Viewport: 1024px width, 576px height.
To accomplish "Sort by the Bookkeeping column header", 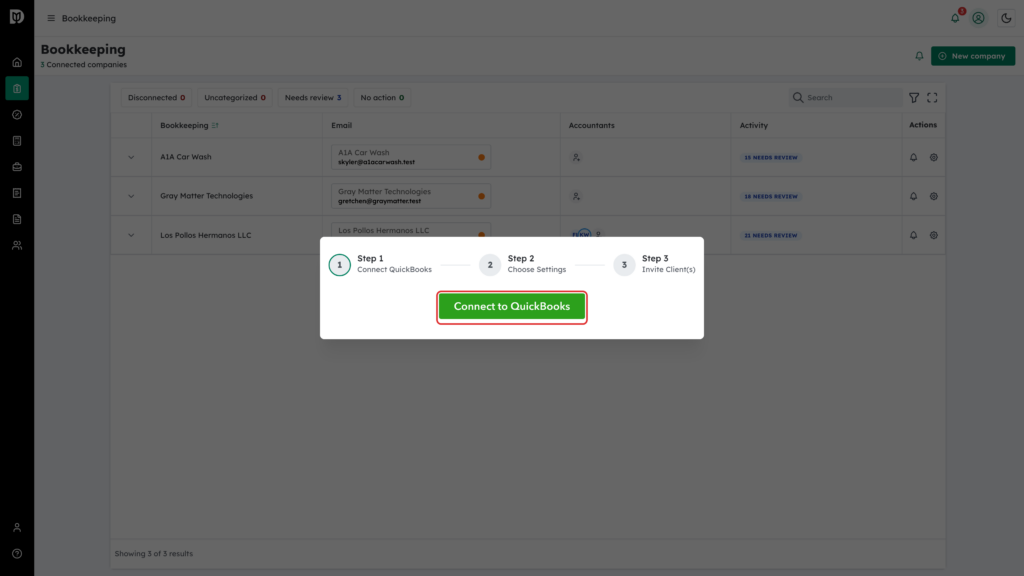I will 189,125.
